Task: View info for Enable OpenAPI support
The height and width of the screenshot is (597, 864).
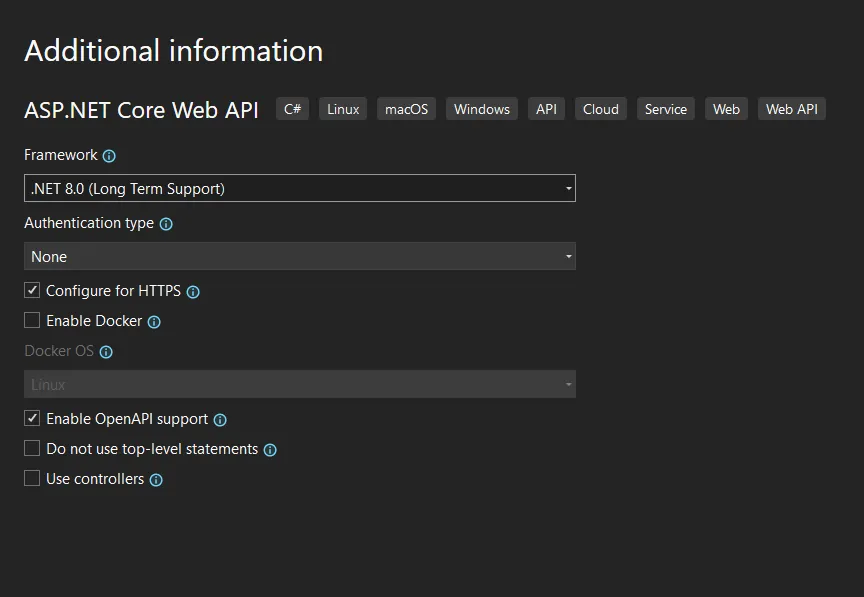Action: (219, 419)
